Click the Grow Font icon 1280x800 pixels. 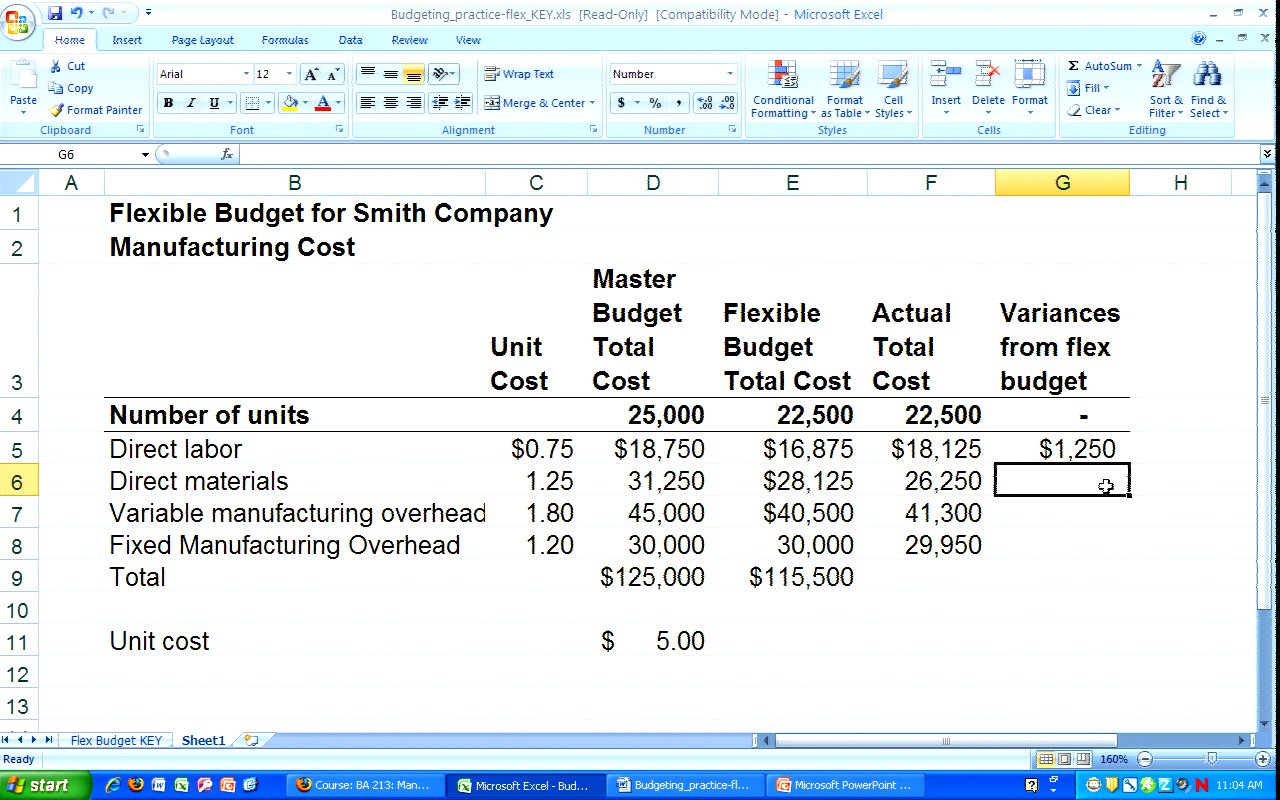[312, 74]
